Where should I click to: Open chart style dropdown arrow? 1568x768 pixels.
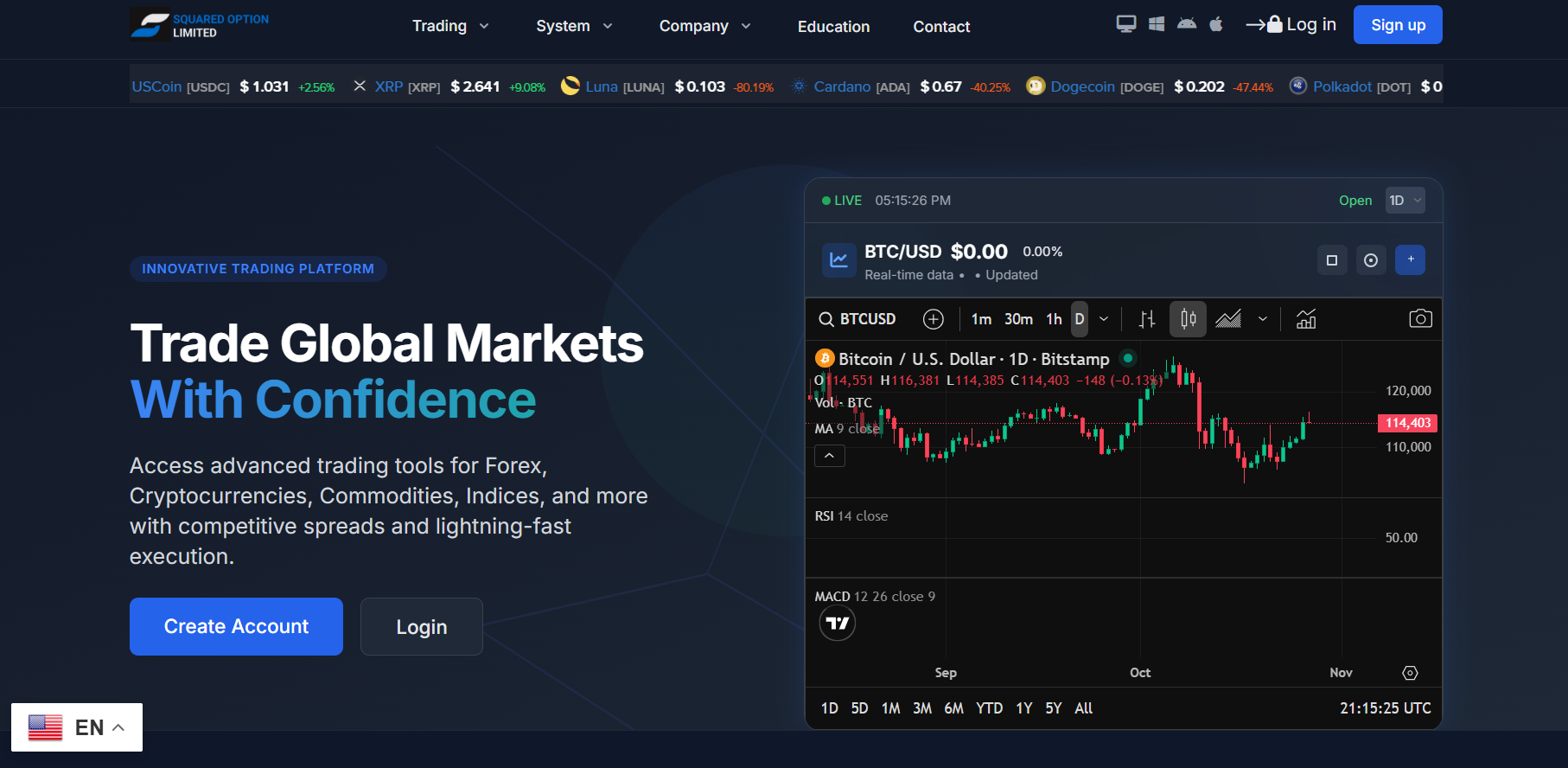(1263, 319)
